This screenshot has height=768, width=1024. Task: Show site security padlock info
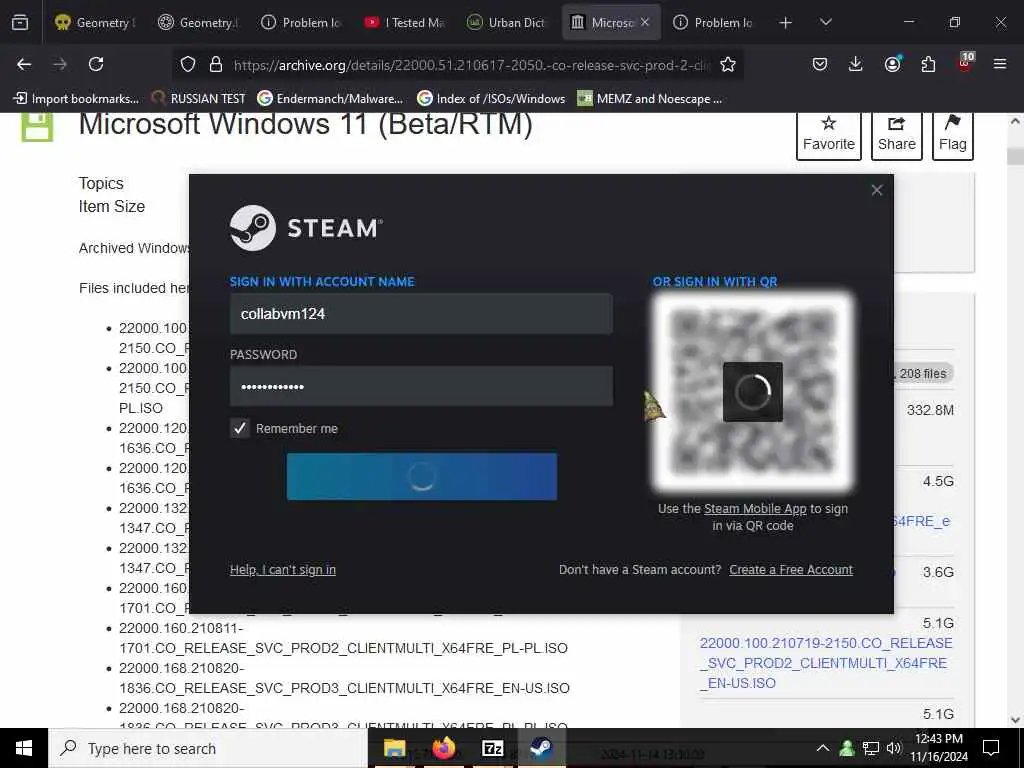tap(216, 64)
